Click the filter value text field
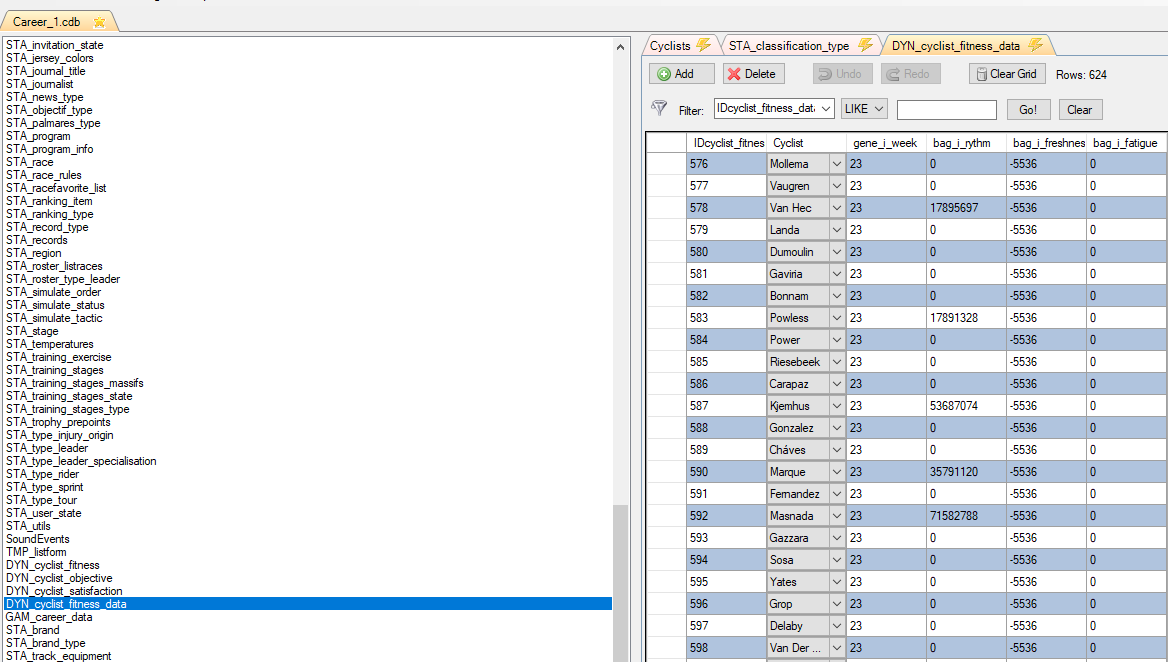The image size is (1168, 662). (x=946, y=110)
